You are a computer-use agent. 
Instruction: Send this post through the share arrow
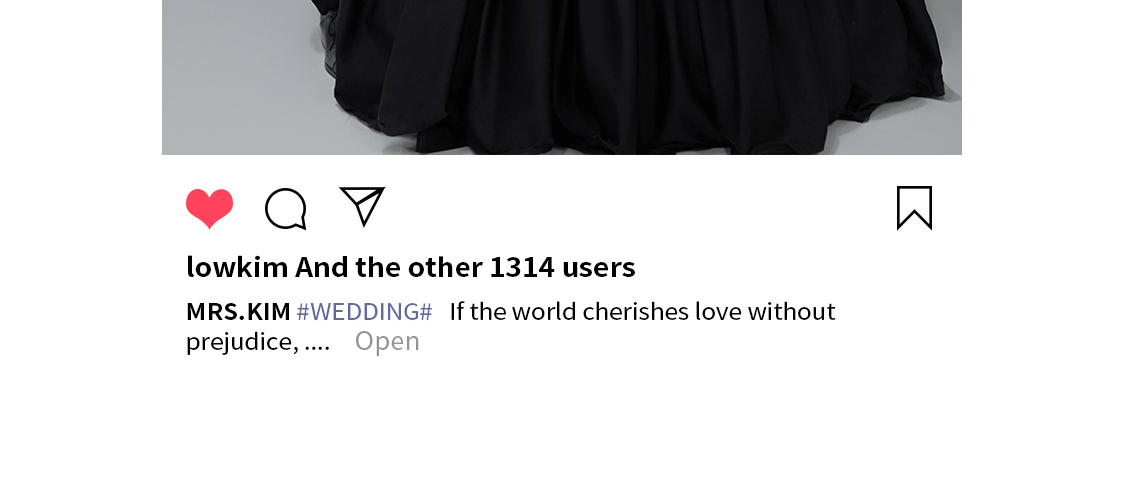(362, 206)
